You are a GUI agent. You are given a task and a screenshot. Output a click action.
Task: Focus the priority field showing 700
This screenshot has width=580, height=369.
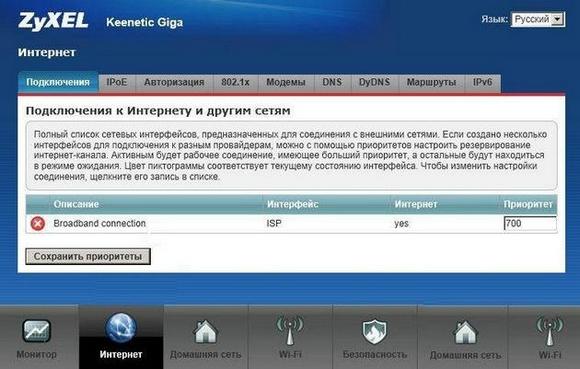tap(530, 223)
